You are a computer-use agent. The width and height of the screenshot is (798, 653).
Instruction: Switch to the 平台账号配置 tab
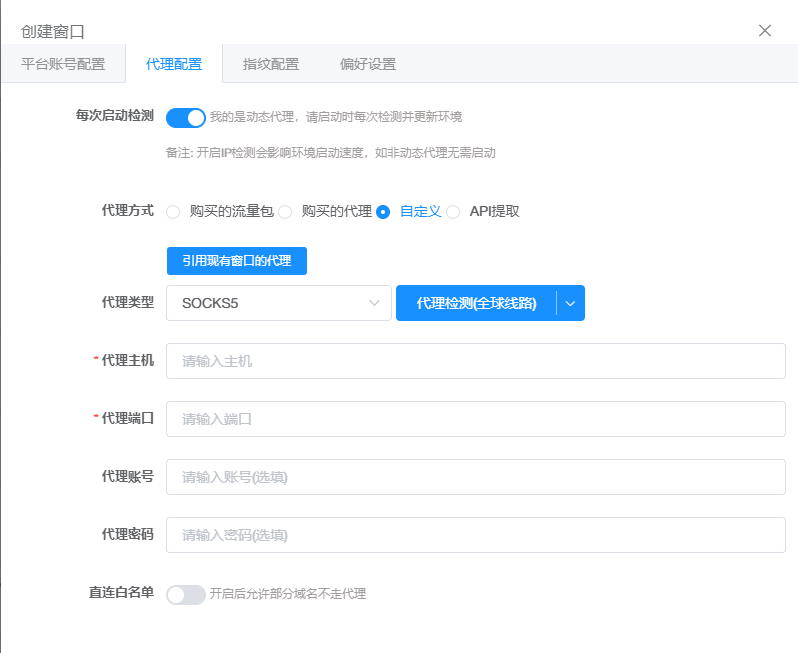[63, 64]
